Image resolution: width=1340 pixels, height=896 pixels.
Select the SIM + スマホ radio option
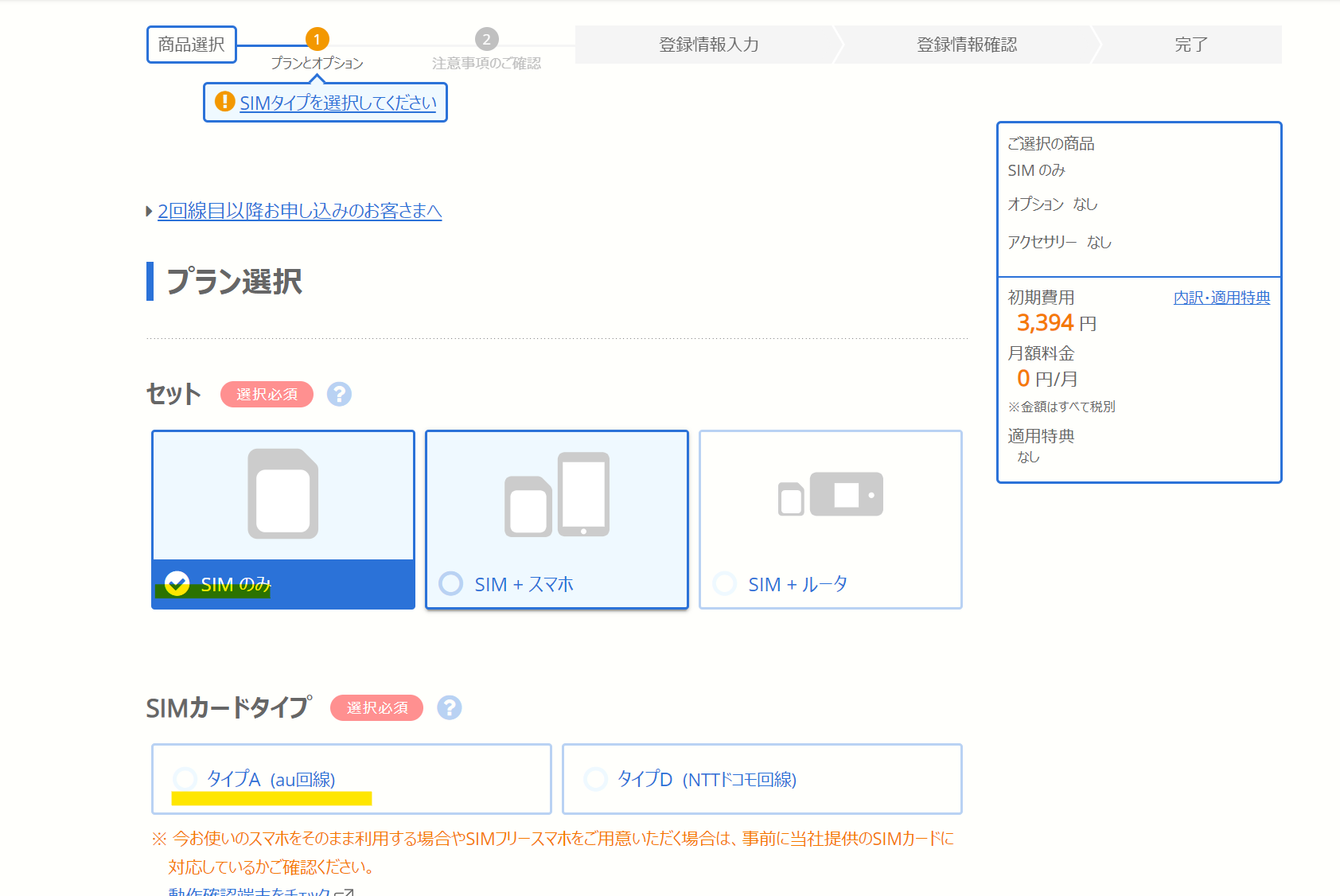point(451,584)
